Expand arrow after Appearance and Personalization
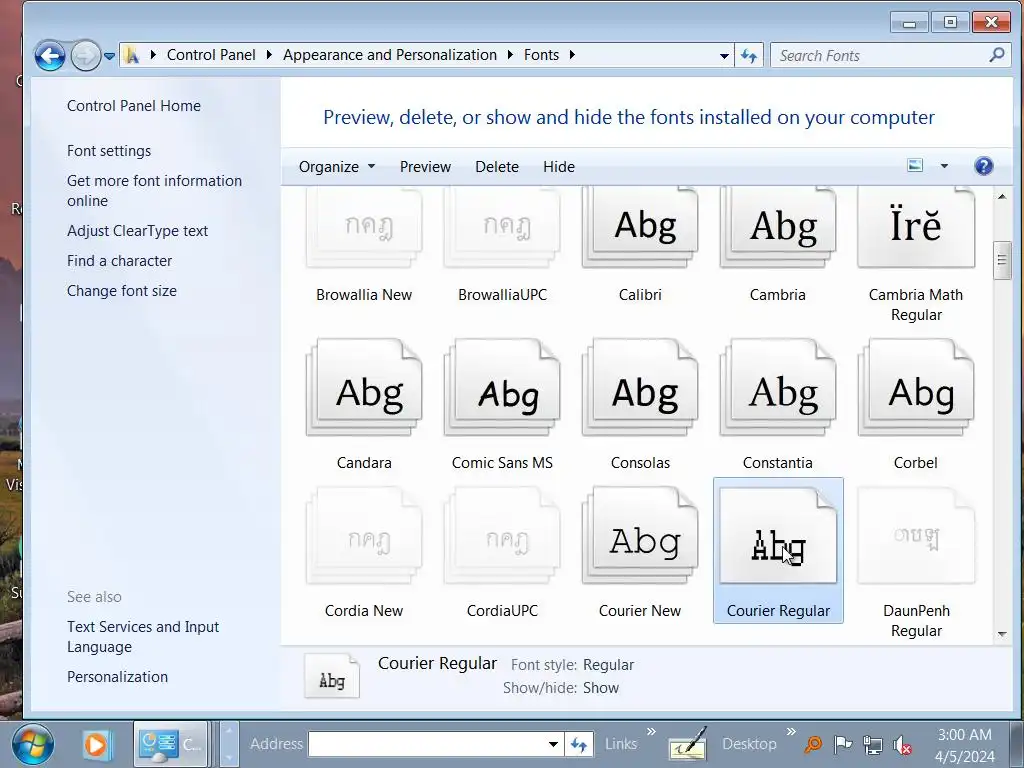The image size is (1024, 768). coord(510,55)
